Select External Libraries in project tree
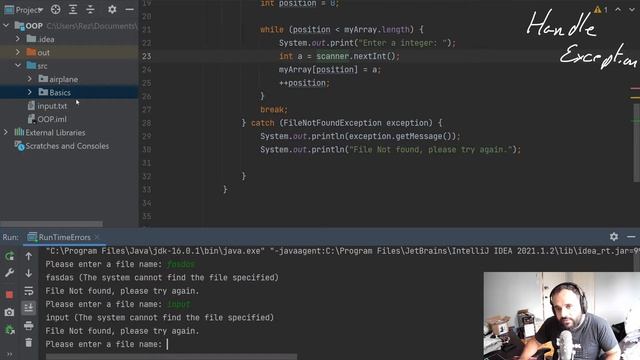Viewport: 640px width, 360px height. click(x=69, y=132)
